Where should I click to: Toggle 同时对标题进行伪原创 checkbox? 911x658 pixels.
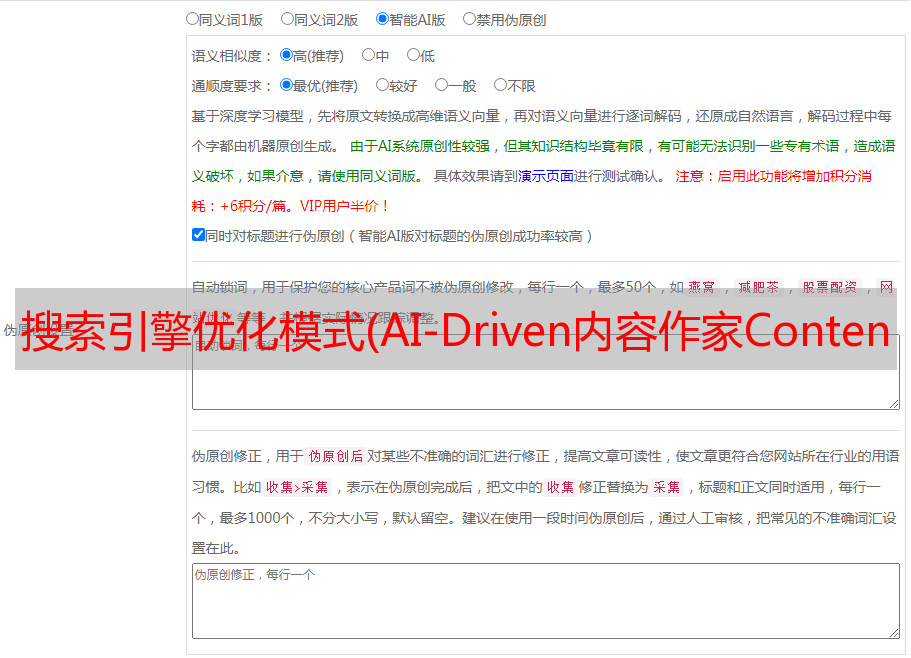pyautogui.click(x=198, y=235)
